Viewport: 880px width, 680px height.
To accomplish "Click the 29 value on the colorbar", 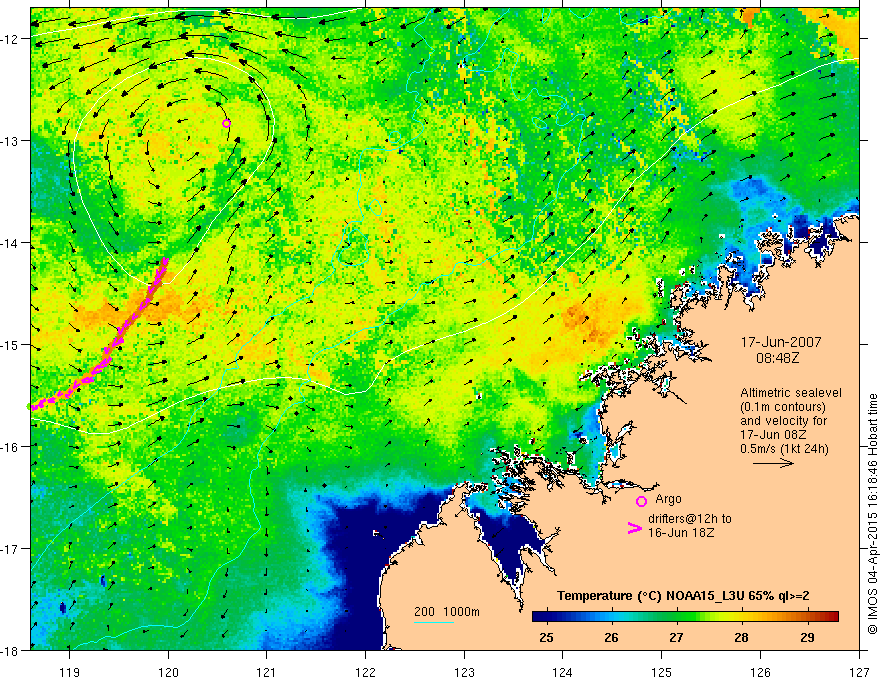I will tap(807, 637).
